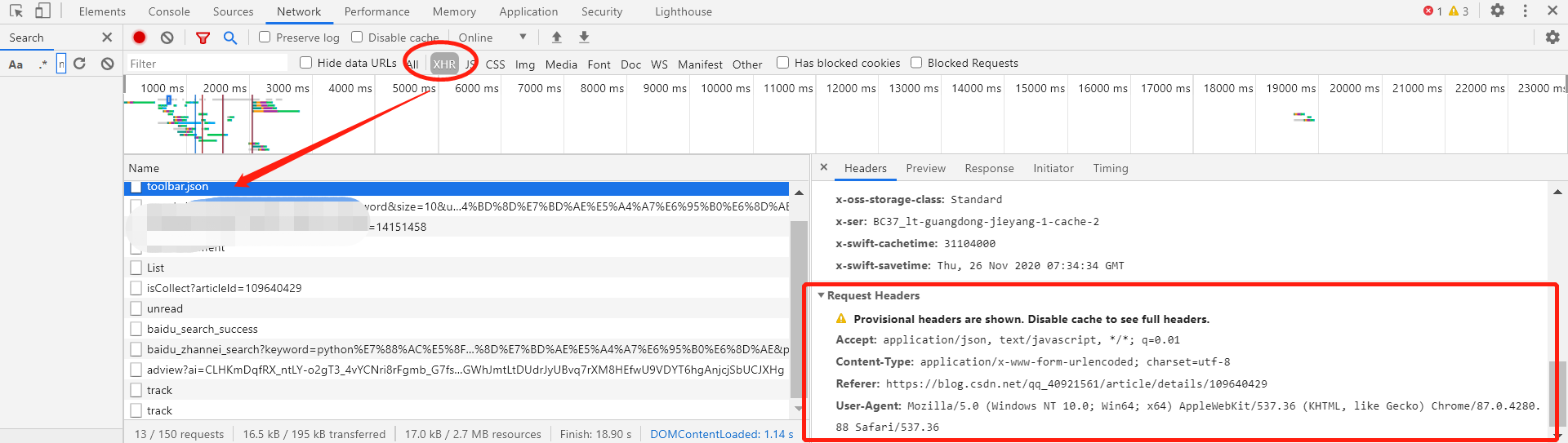Tick checkbox beside baidu_search_success
Image resolution: width=1568 pixels, height=443 pixels.
136,329
